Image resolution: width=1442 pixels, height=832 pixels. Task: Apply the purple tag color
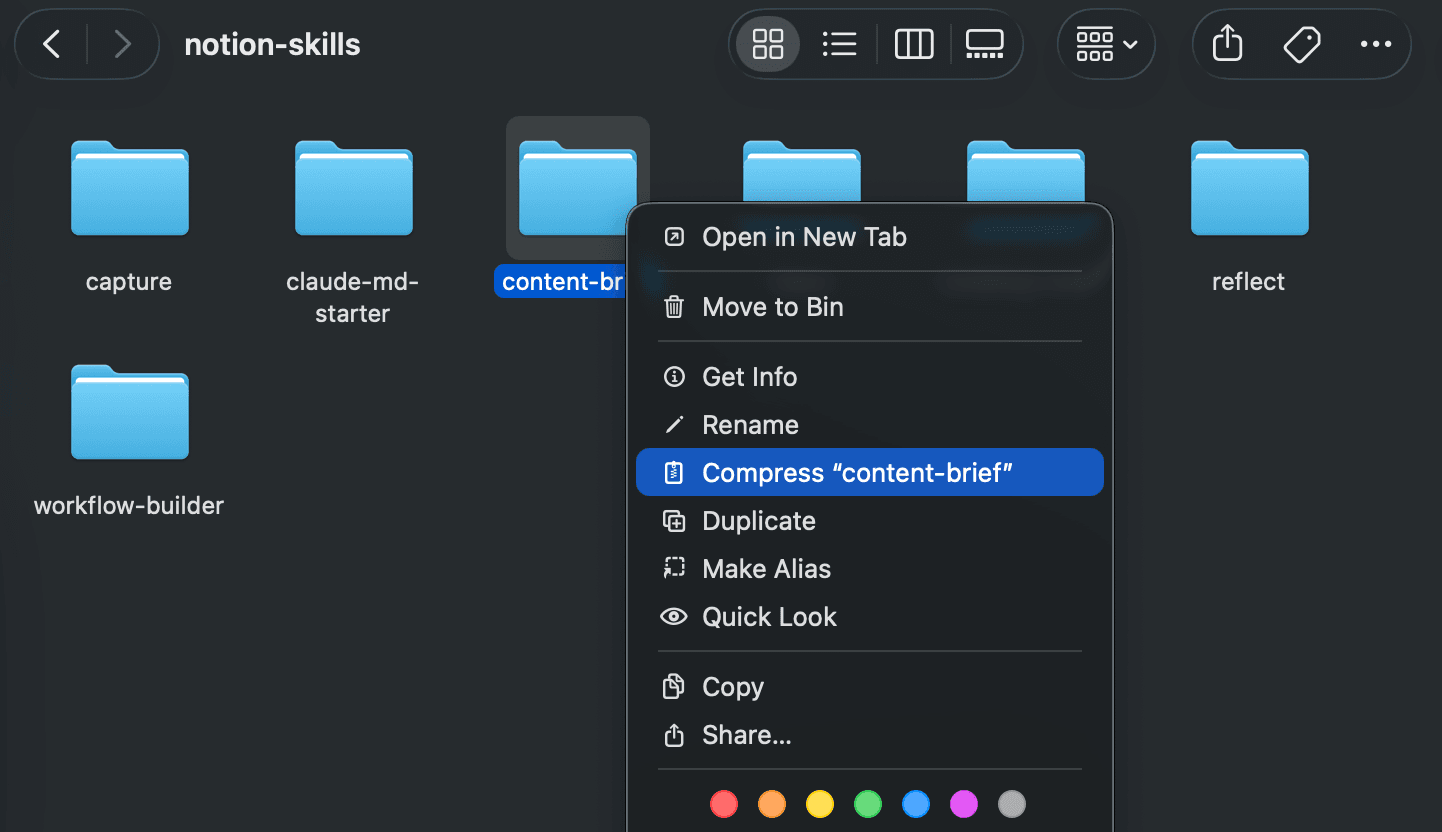tap(964, 804)
